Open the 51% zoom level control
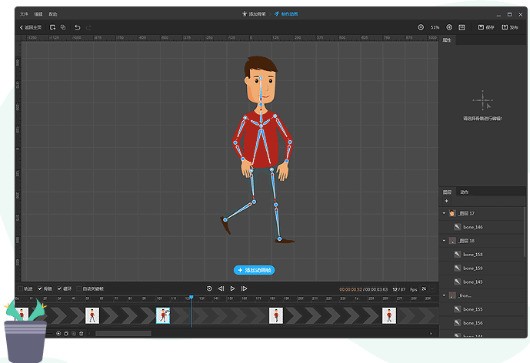The width and height of the screenshot is (530, 363). (x=435, y=27)
